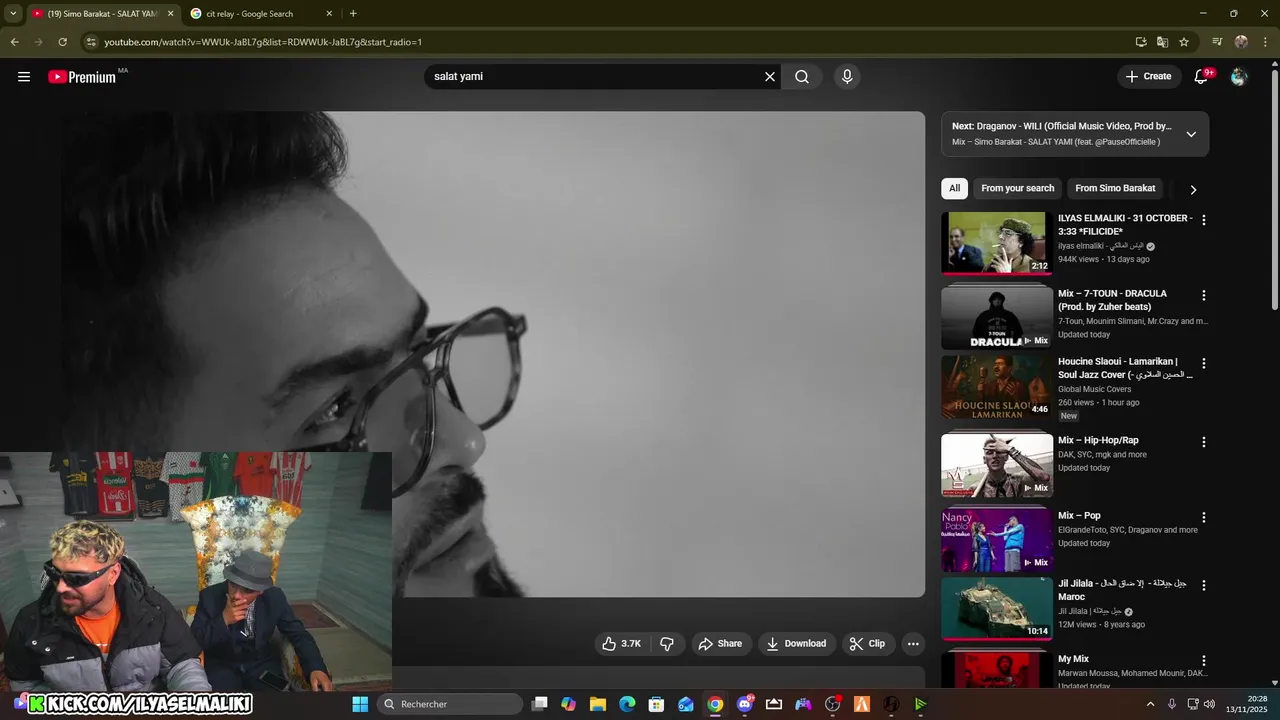Share this video
The height and width of the screenshot is (720, 1280).
click(x=720, y=644)
